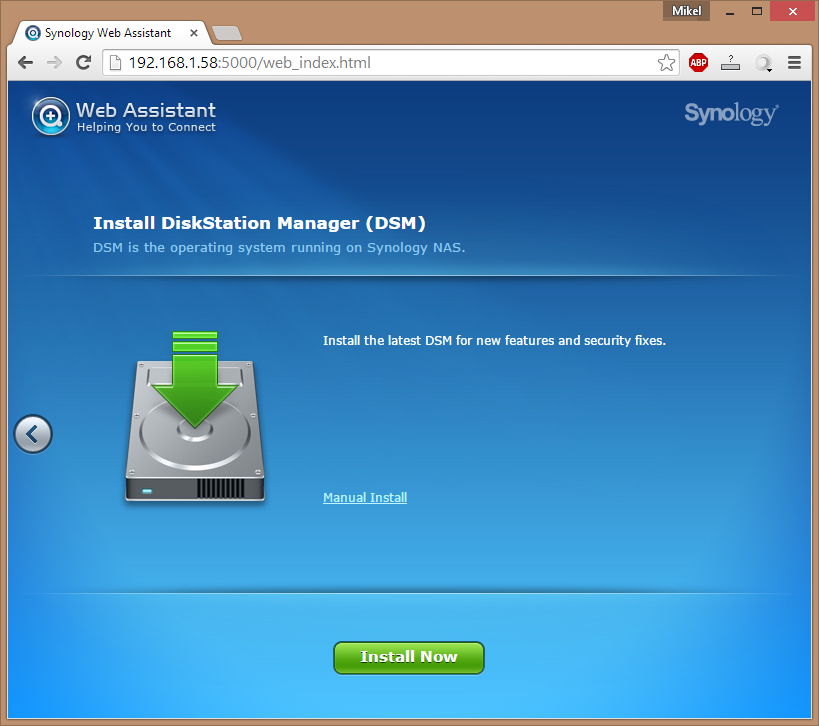819x726 pixels.
Task: Open the Adblock Plus extension icon
Action: 698,63
